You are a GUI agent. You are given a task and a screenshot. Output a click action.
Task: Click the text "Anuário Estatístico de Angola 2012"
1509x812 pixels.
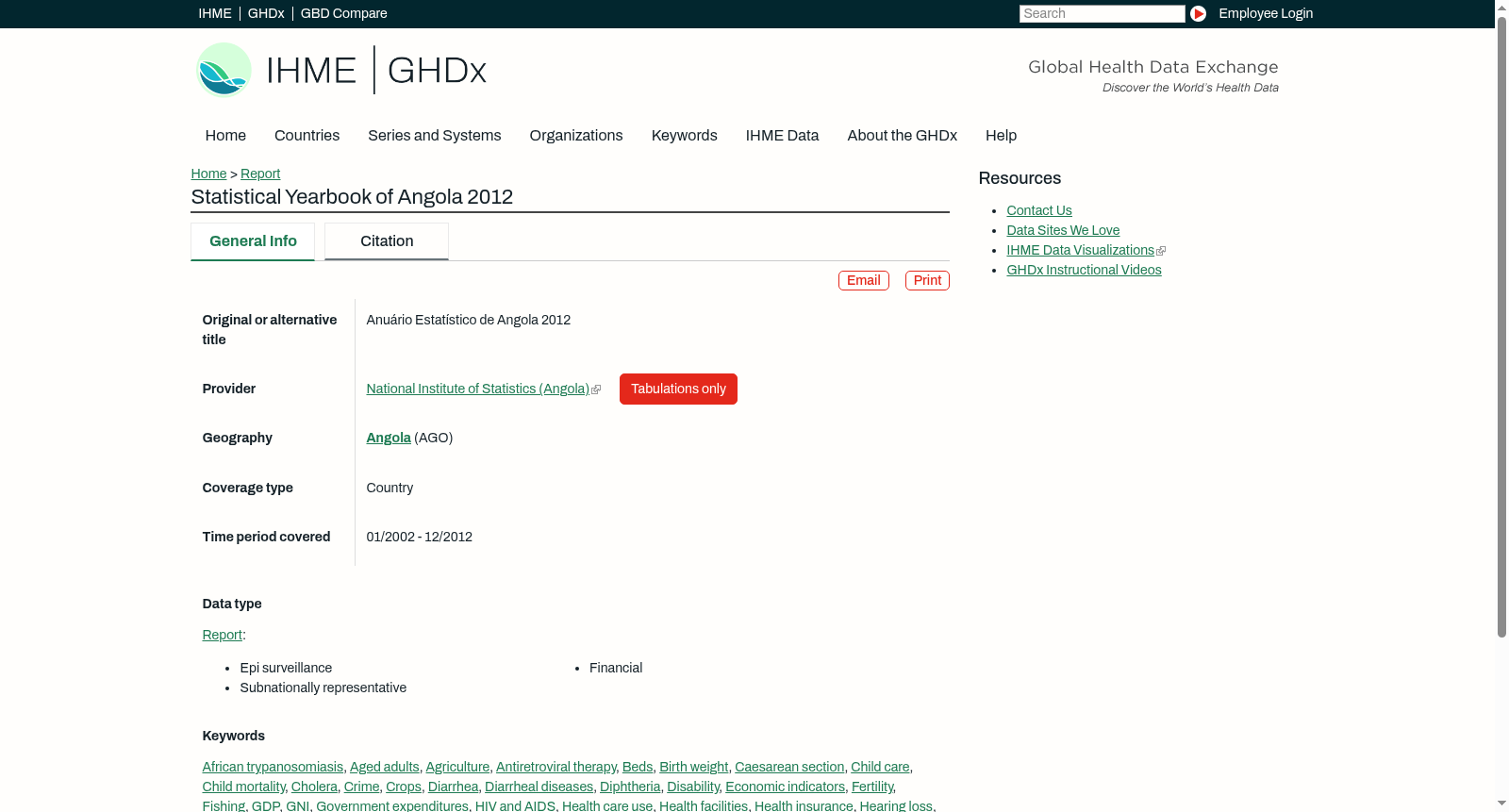(x=469, y=320)
